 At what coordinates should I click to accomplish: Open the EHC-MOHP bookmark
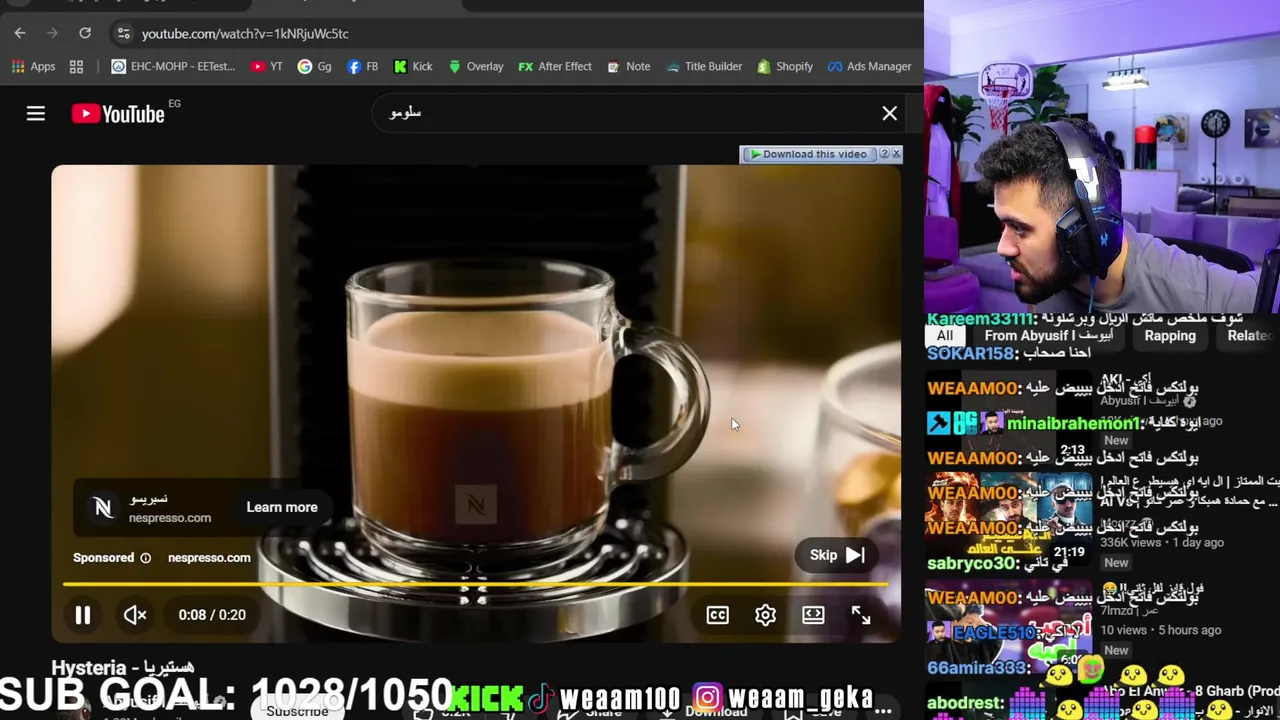(x=173, y=67)
